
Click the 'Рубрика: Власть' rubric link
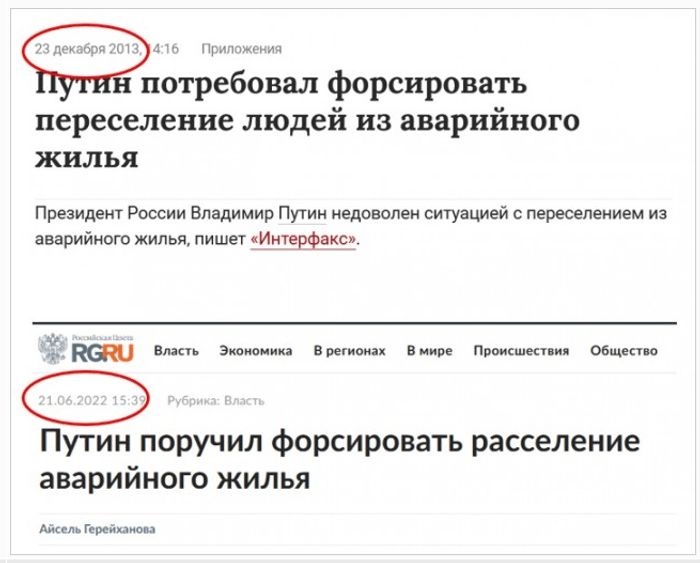[215, 401]
